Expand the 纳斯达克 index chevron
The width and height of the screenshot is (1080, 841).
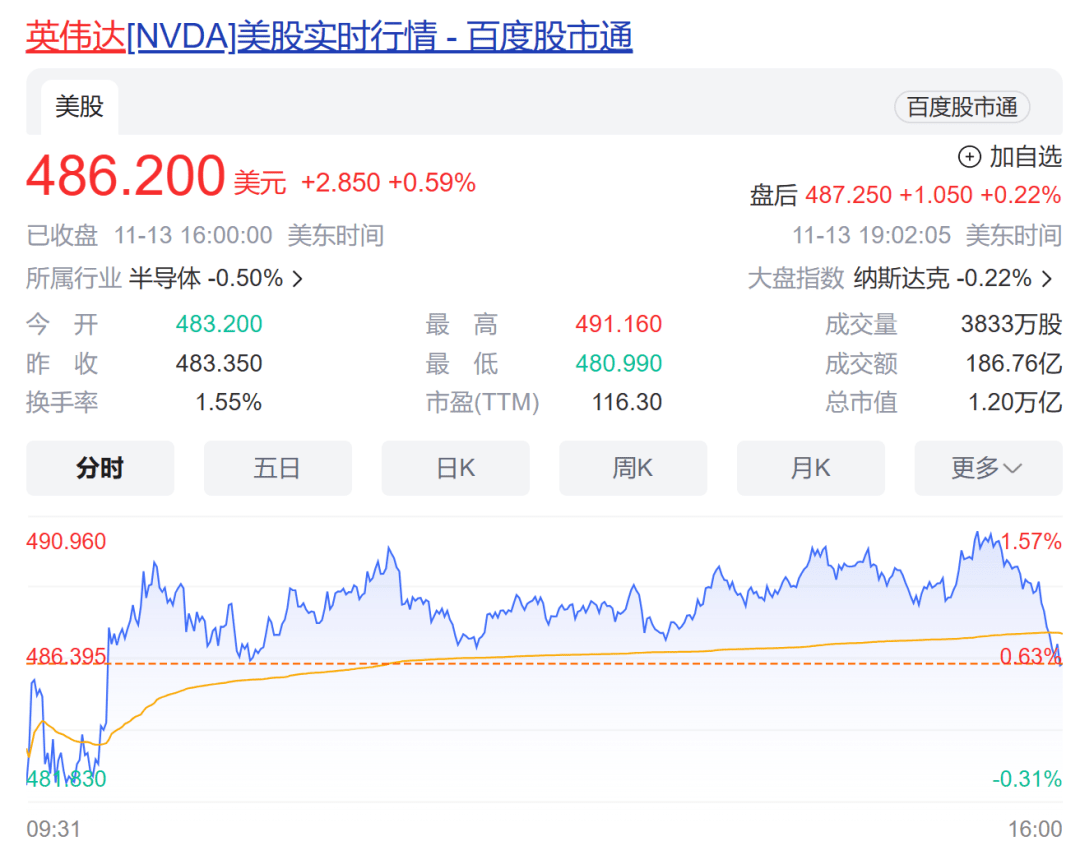click(x=1047, y=279)
